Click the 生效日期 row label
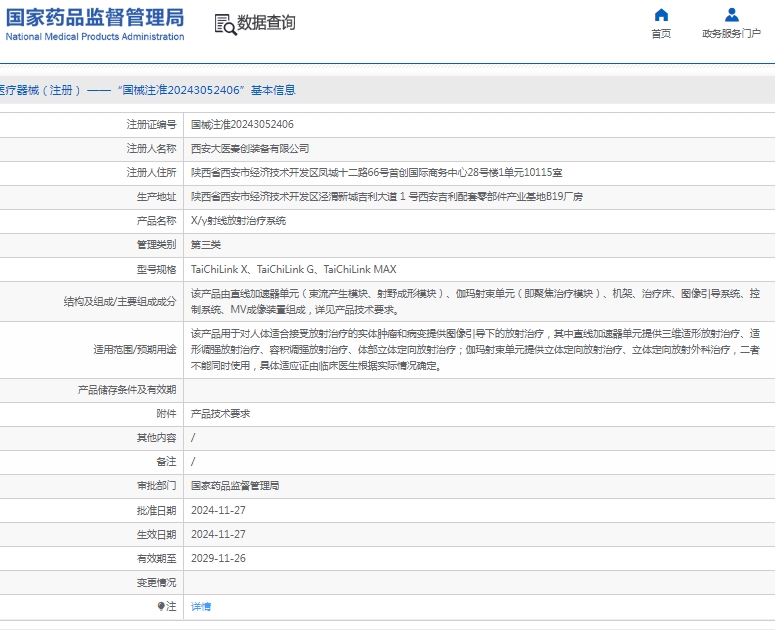 point(156,534)
